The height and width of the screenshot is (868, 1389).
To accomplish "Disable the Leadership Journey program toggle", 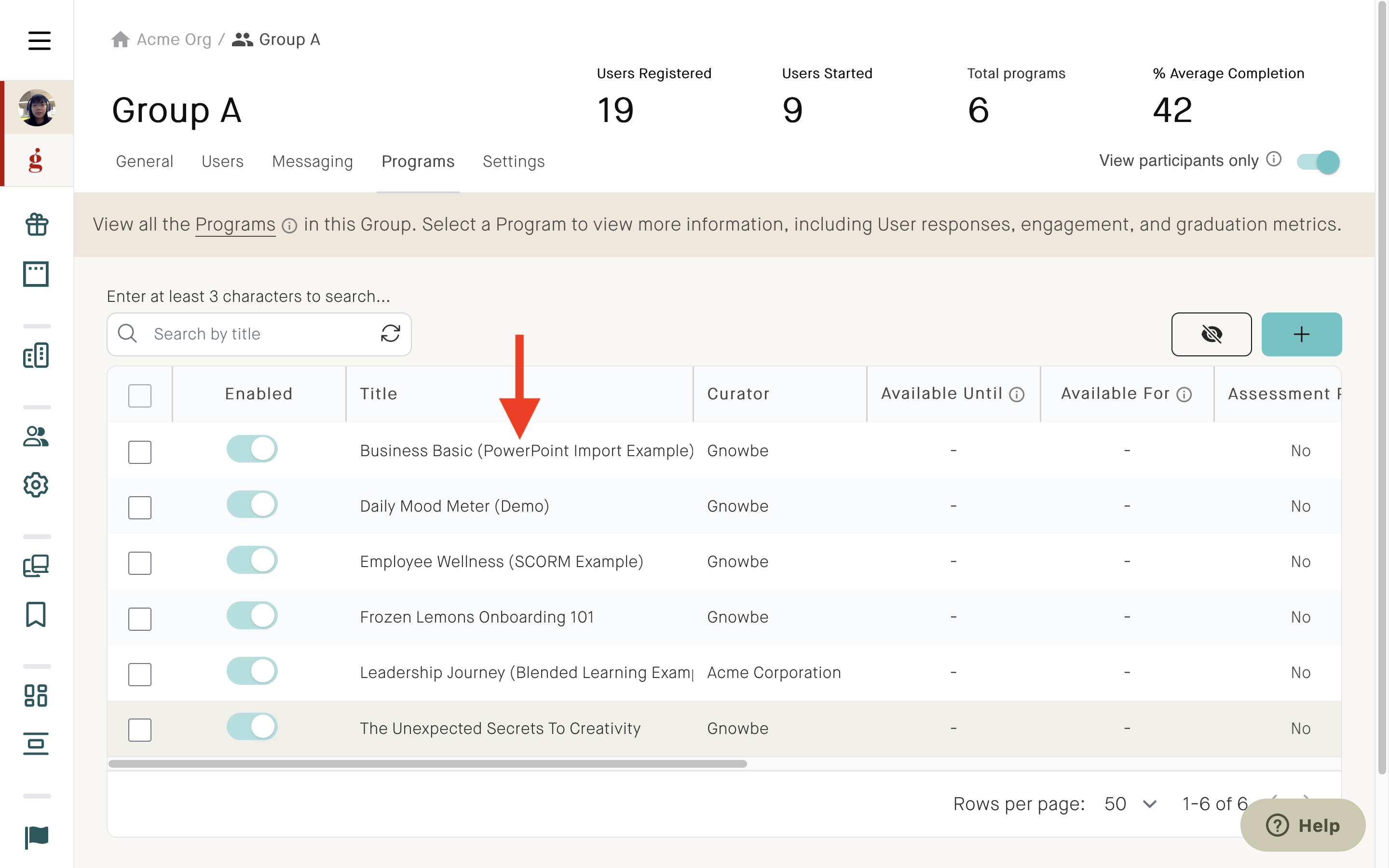I will (252, 670).
